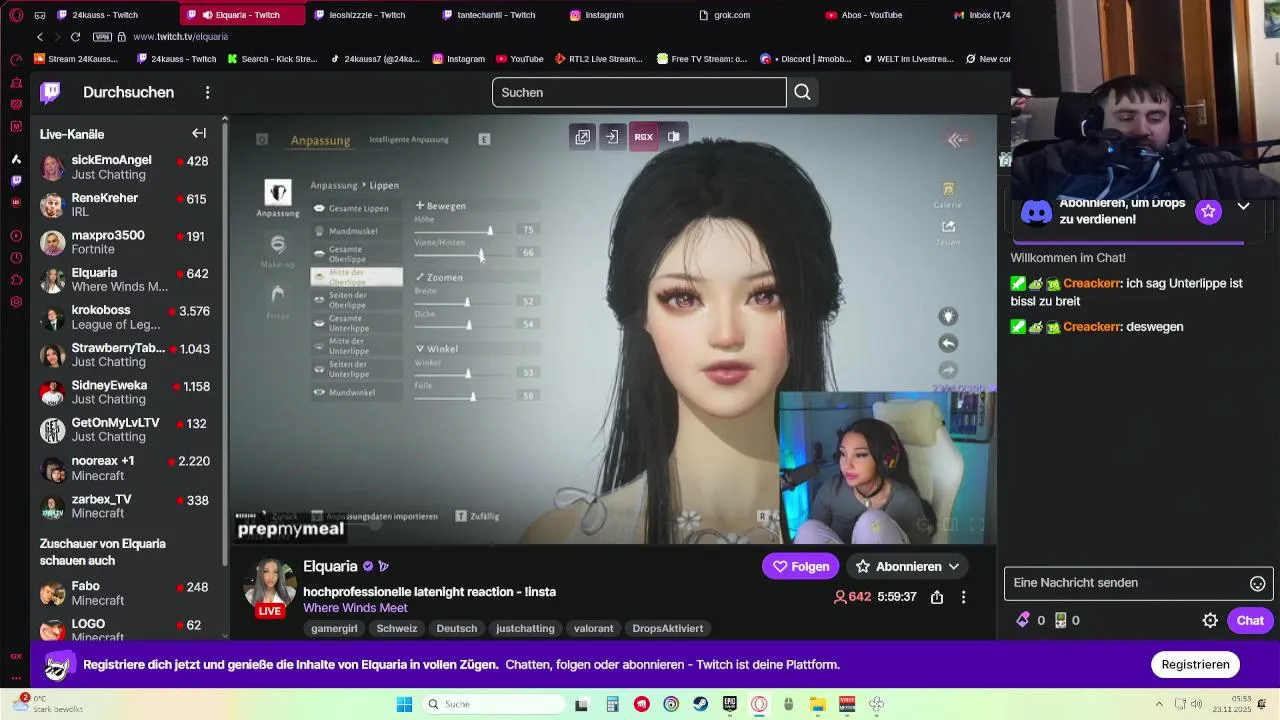Open Steam from taskbar

click(701, 704)
